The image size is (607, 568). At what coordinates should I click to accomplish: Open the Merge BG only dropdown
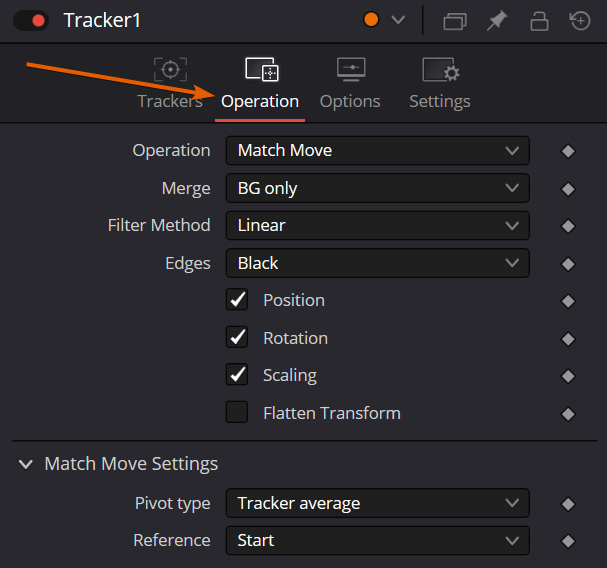377,188
